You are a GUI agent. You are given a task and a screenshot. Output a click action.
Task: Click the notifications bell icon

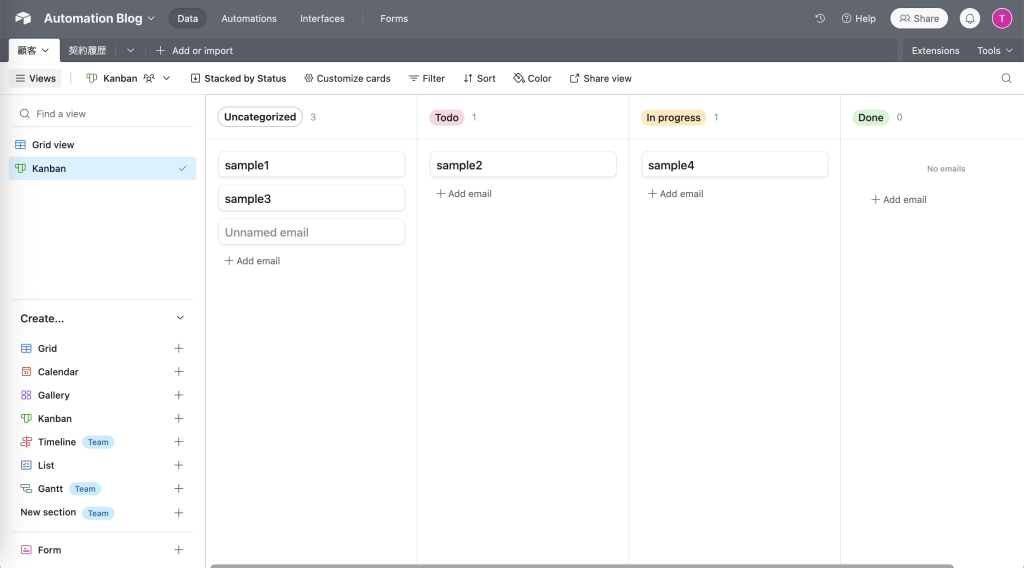click(969, 18)
